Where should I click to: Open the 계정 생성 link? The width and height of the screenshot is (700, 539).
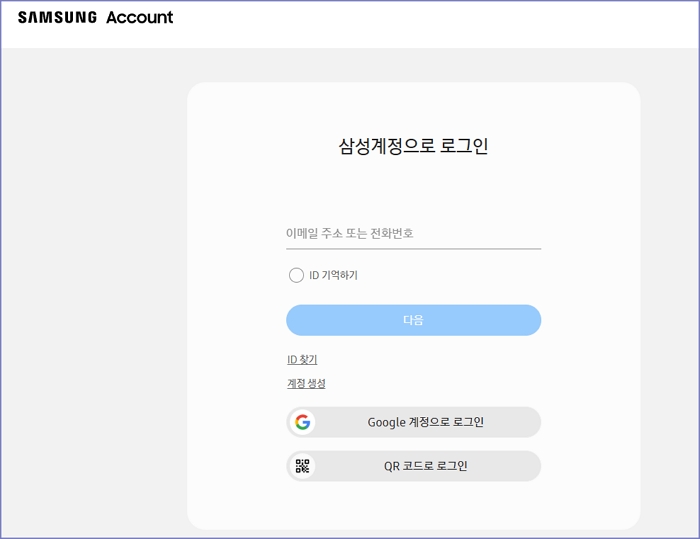pos(306,384)
